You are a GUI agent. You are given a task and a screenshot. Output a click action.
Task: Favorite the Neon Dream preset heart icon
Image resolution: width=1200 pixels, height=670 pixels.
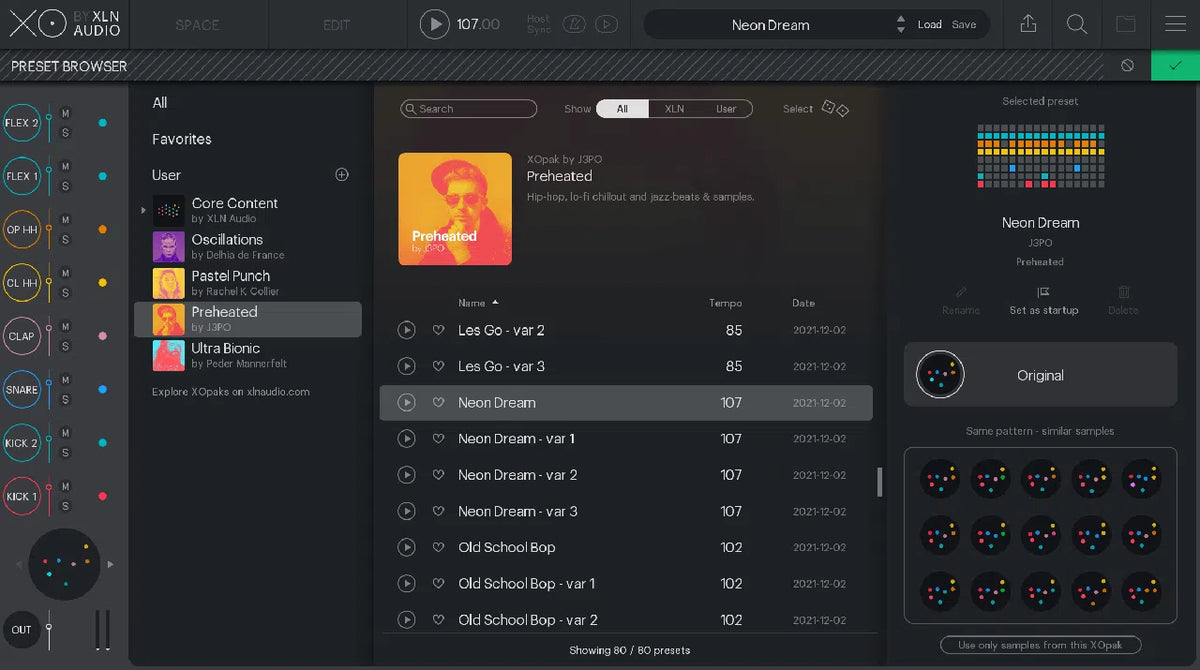(x=439, y=402)
